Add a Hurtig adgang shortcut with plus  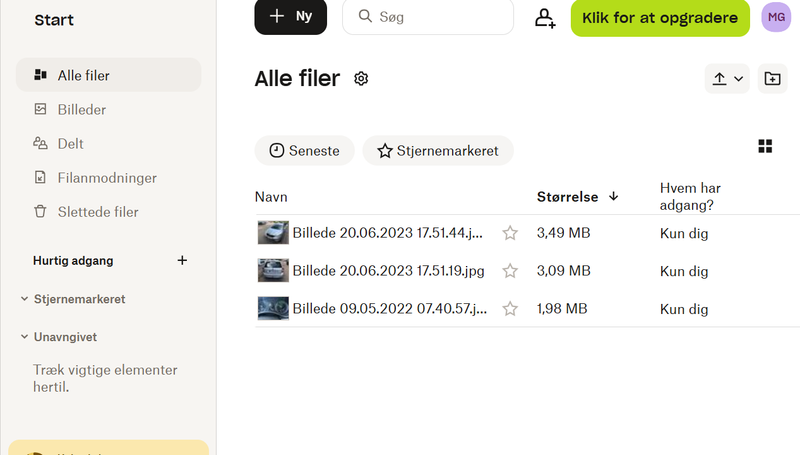(x=182, y=261)
